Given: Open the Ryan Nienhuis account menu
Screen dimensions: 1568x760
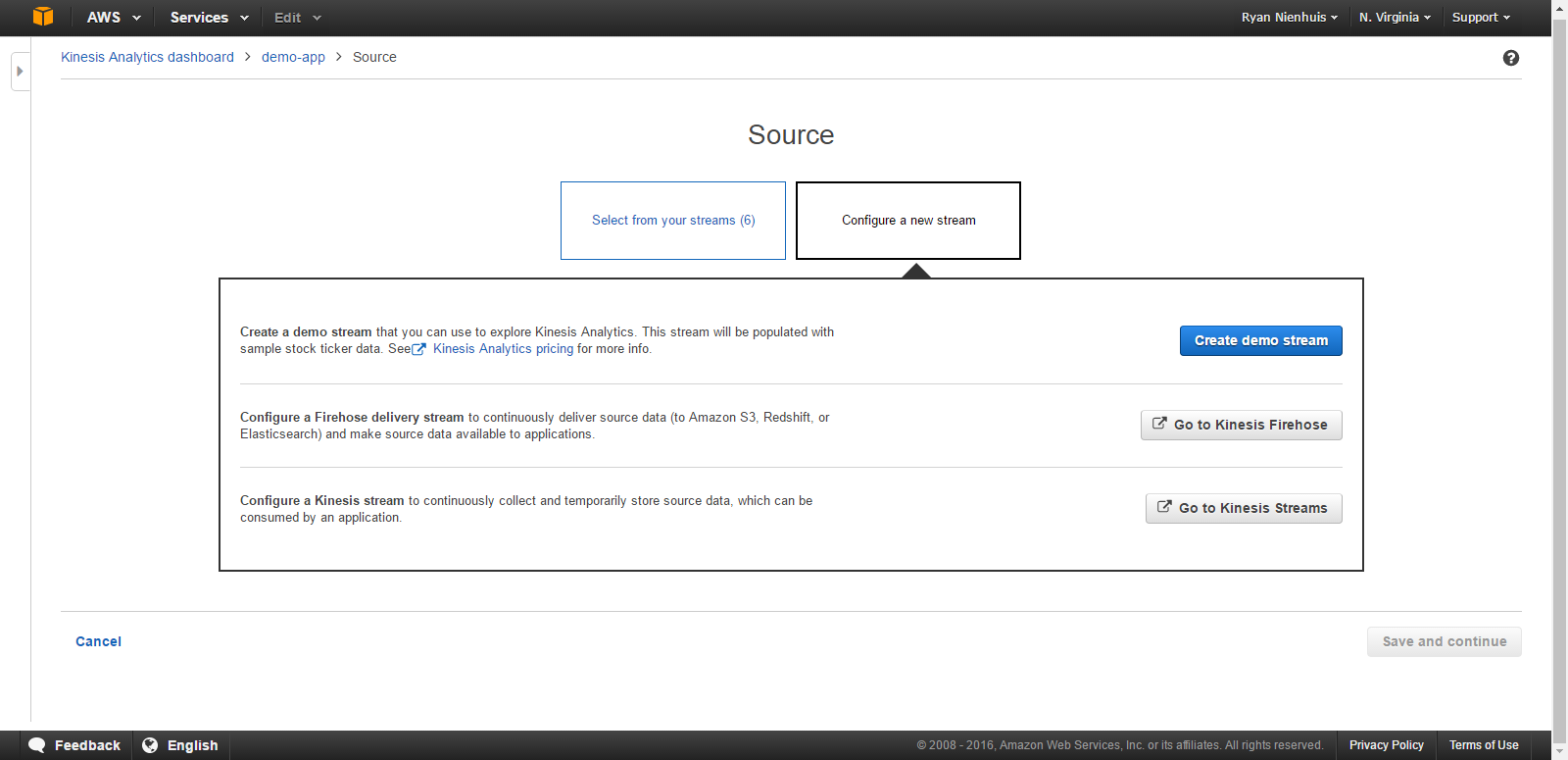Looking at the screenshot, I should tap(1289, 18).
